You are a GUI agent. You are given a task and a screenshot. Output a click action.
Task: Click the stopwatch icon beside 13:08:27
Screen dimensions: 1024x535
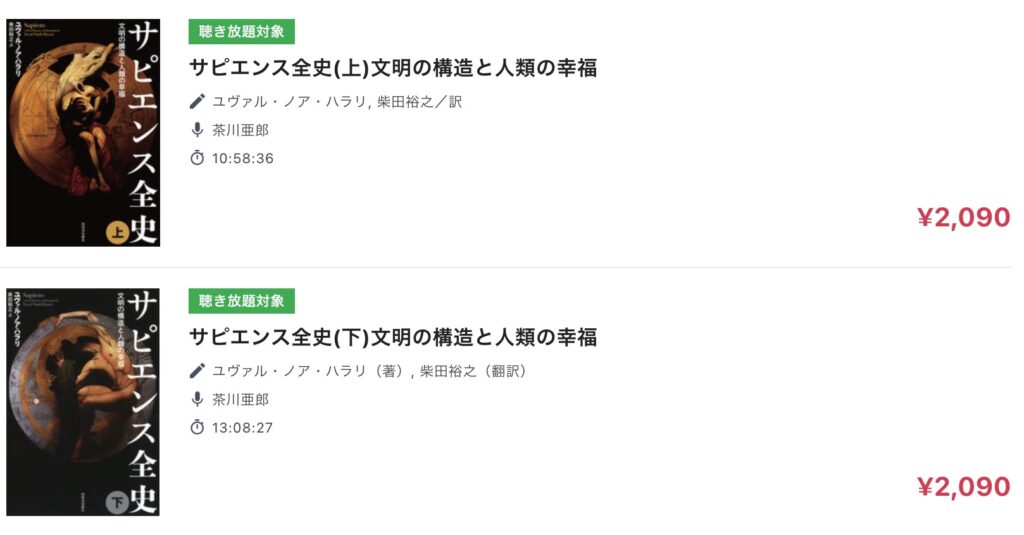point(197,427)
